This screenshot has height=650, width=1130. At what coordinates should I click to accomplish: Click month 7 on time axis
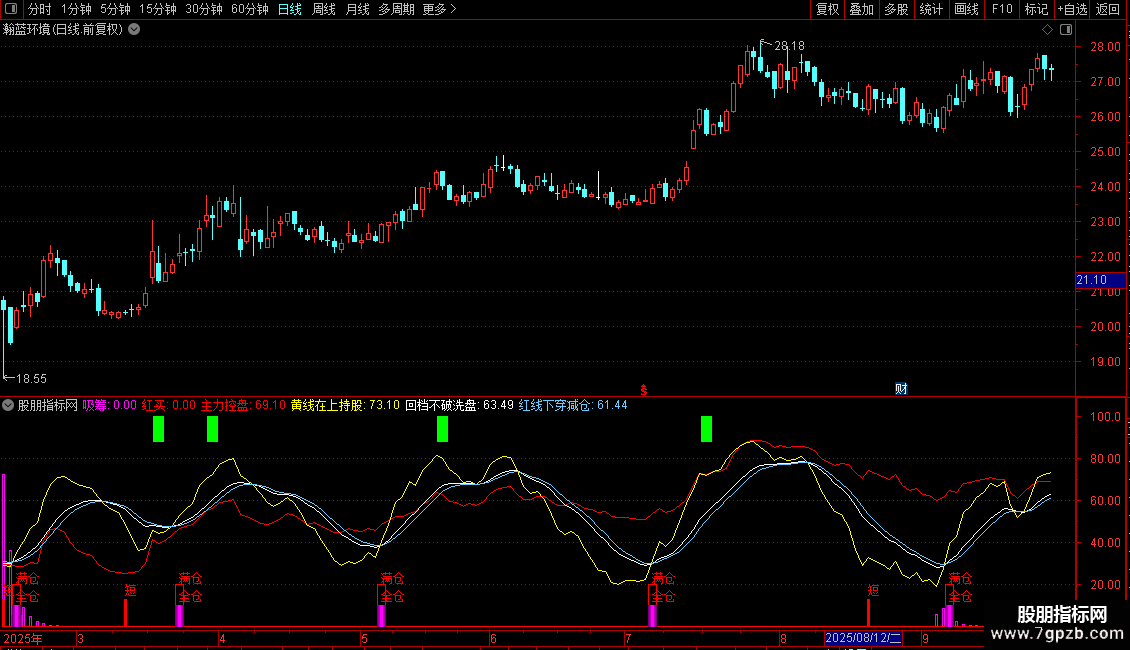[x=628, y=638]
